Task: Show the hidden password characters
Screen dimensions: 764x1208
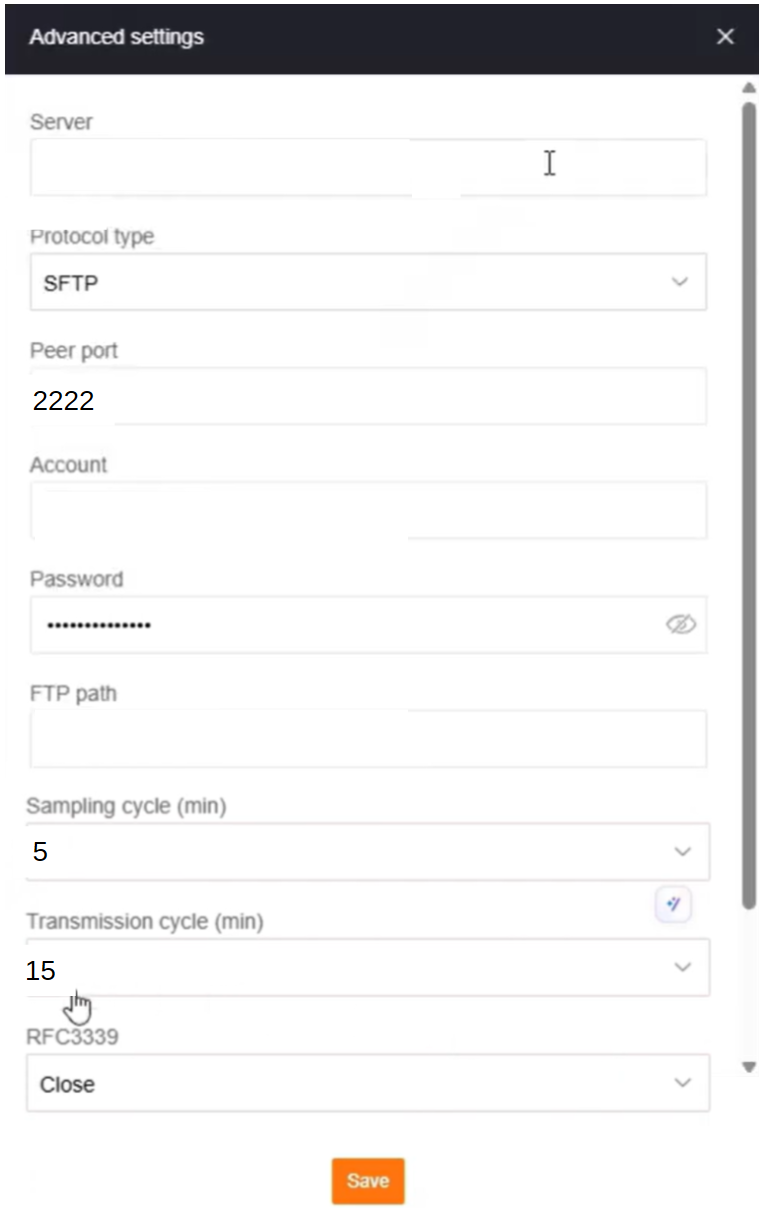Action: [x=681, y=624]
